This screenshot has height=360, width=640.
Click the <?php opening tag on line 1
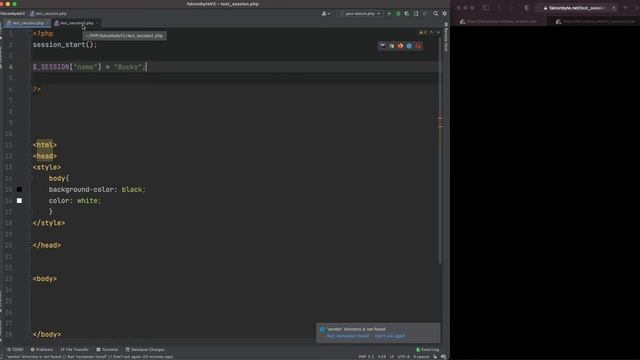click(43, 33)
